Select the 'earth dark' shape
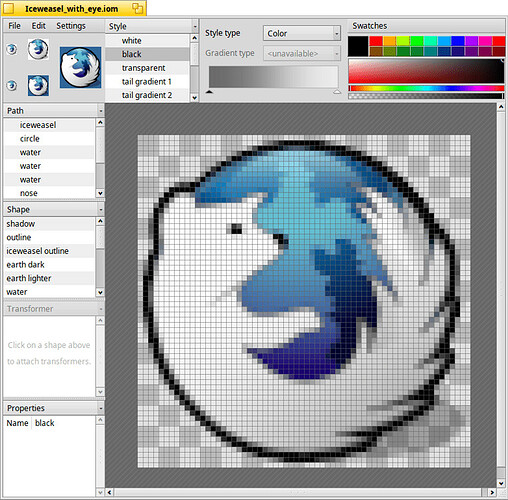The height and width of the screenshot is (500, 508). click(49, 265)
